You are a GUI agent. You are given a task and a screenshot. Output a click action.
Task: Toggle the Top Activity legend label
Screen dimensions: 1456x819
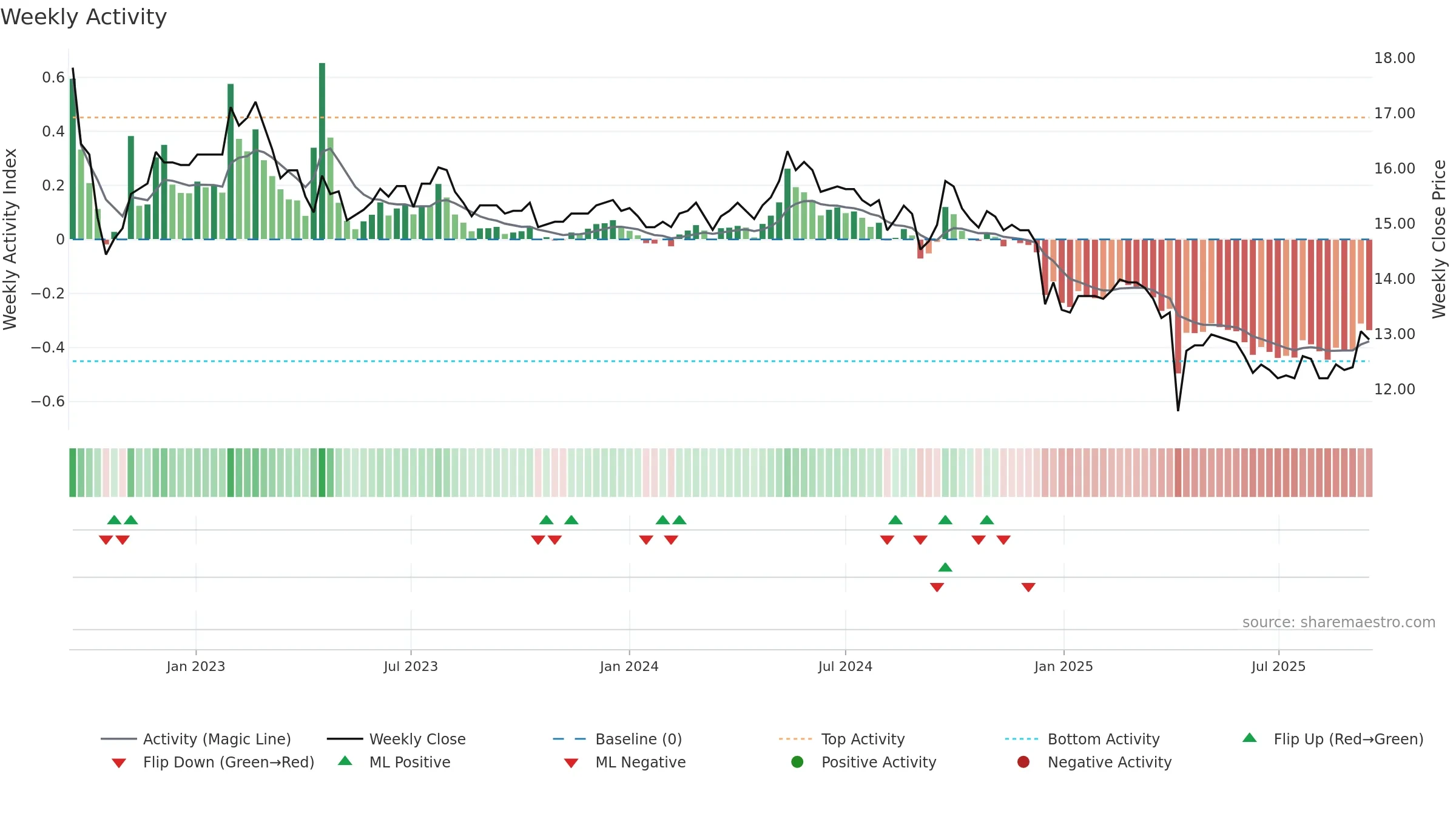click(x=863, y=739)
